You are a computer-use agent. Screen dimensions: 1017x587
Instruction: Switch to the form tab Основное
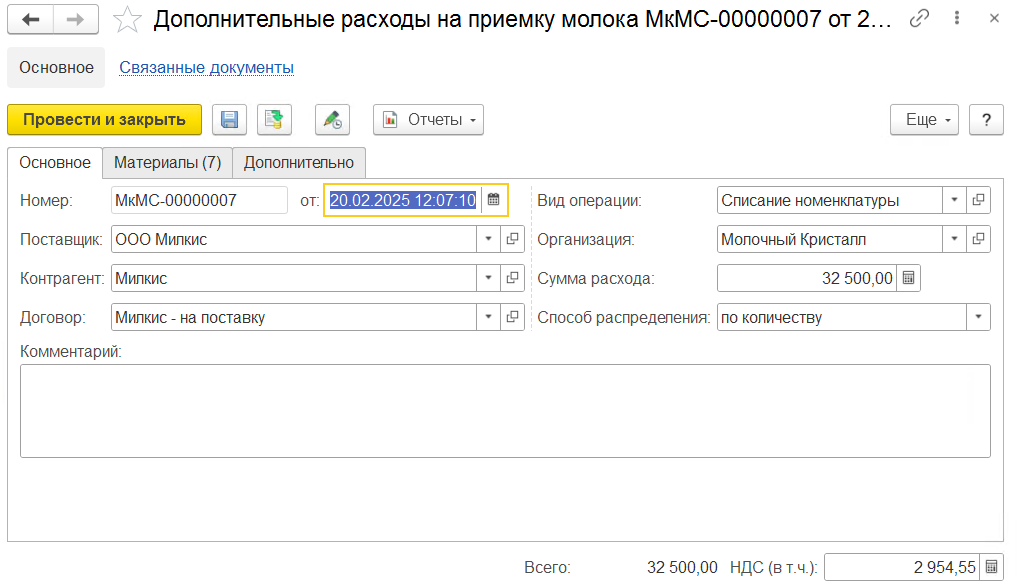click(x=55, y=163)
